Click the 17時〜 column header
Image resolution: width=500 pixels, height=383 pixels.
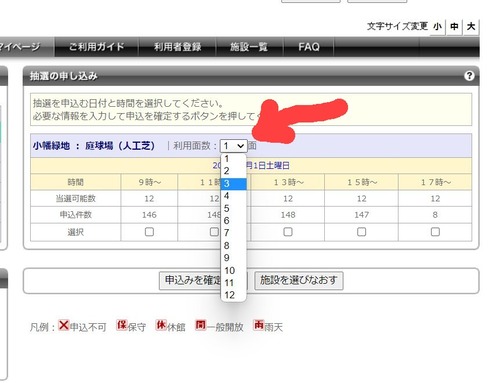[435, 182]
